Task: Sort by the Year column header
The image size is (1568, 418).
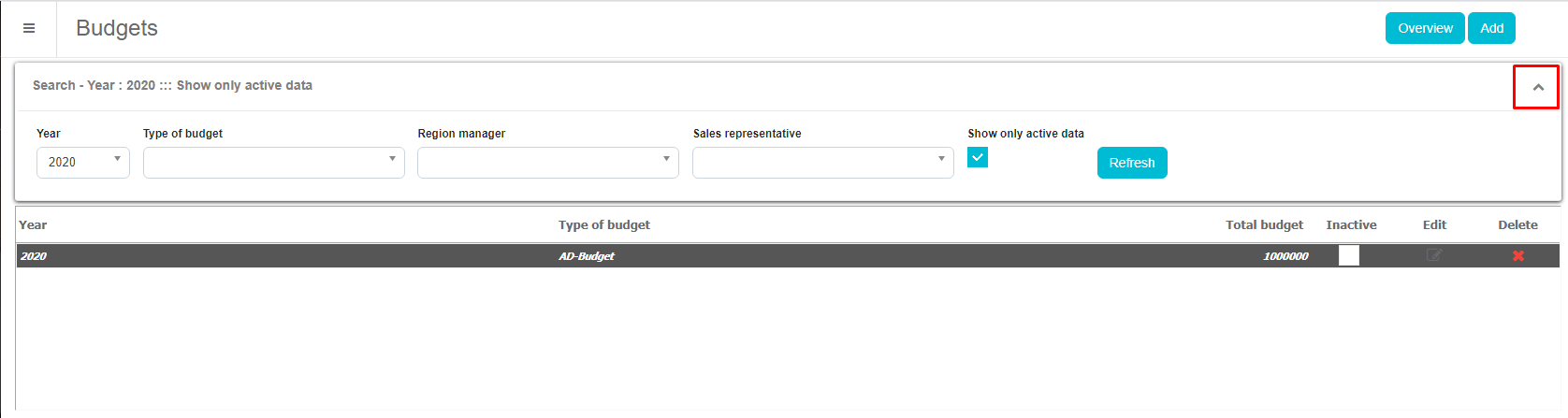Action: click(x=33, y=224)
